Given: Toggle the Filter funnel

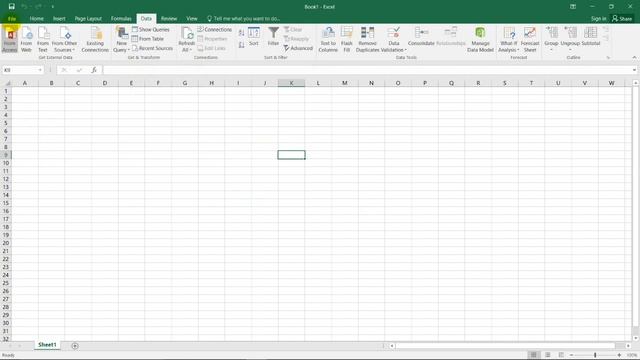Looking at the screenshot, I should pyautogui.click(x=273, y=37).
